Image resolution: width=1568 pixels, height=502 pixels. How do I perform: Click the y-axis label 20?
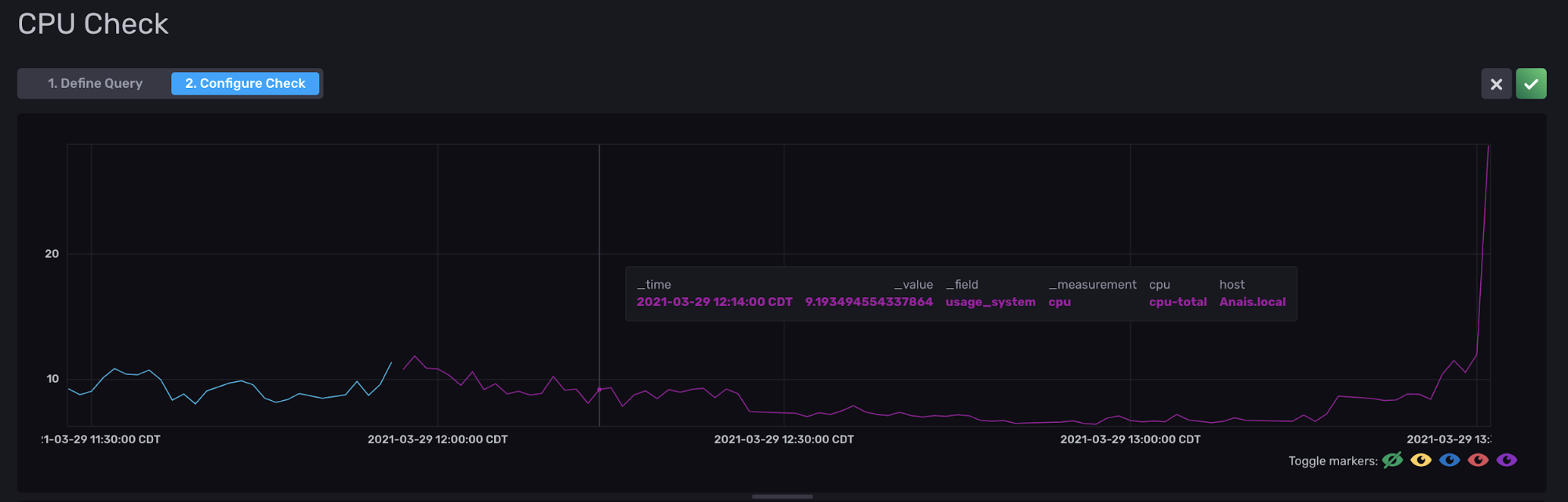(52, 253)
